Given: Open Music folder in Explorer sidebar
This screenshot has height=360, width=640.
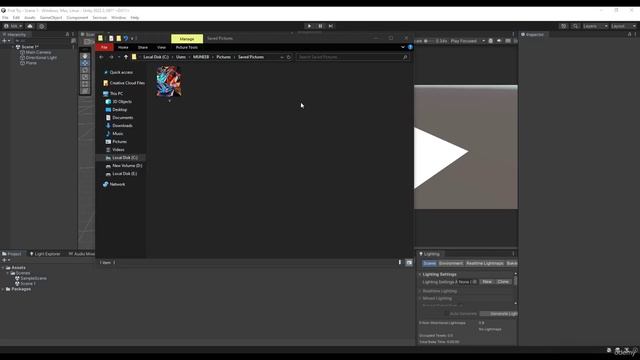Looking at the screenshot, I should (x=114, y=133).
